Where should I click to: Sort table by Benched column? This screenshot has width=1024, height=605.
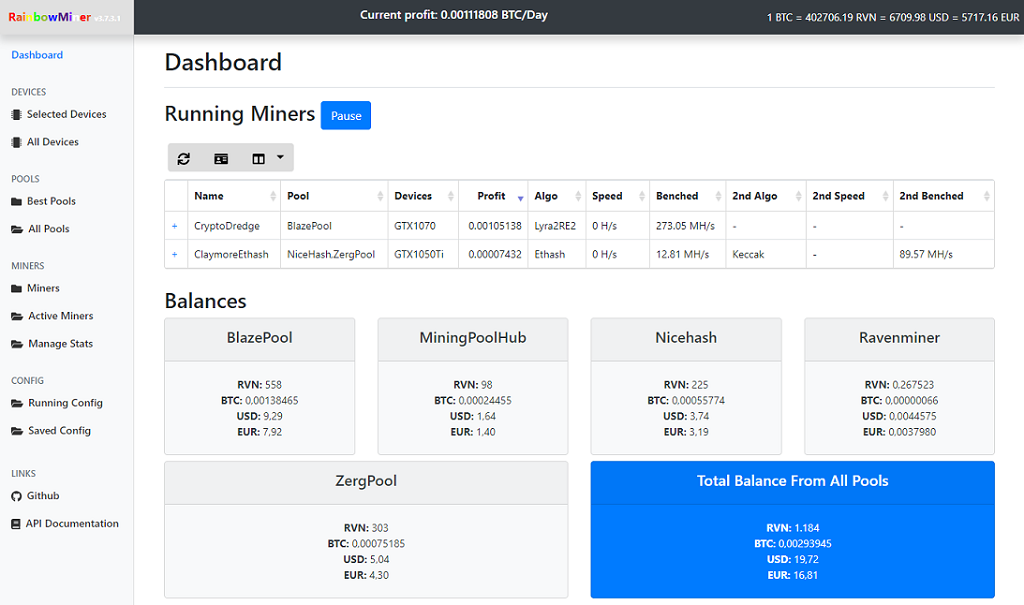click(687, 196)
